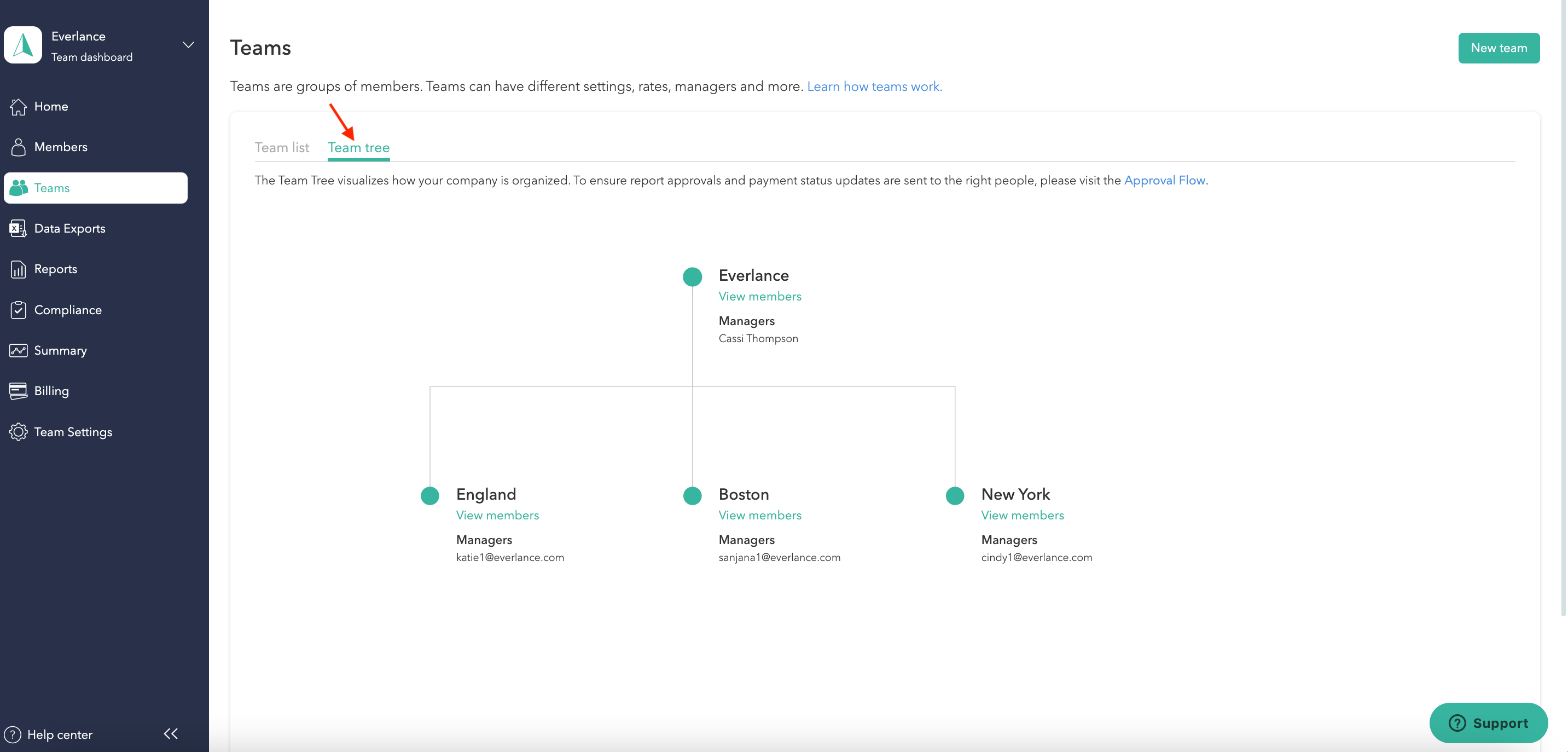Select the Team tree tab

tap(358, 147)
